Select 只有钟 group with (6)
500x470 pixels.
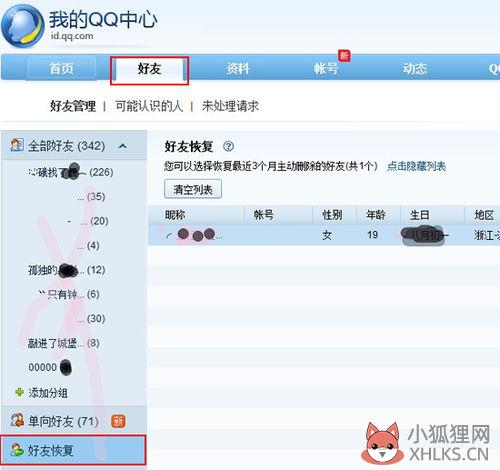pyautogui.click(x=69, y=294)
